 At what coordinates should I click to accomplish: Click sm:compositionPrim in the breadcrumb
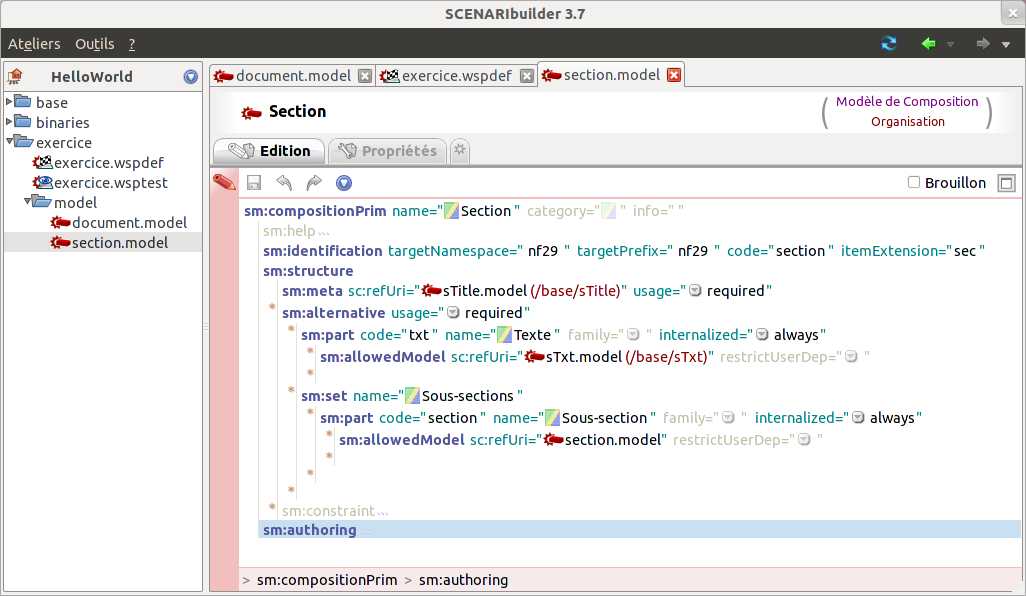pos(327,580)
